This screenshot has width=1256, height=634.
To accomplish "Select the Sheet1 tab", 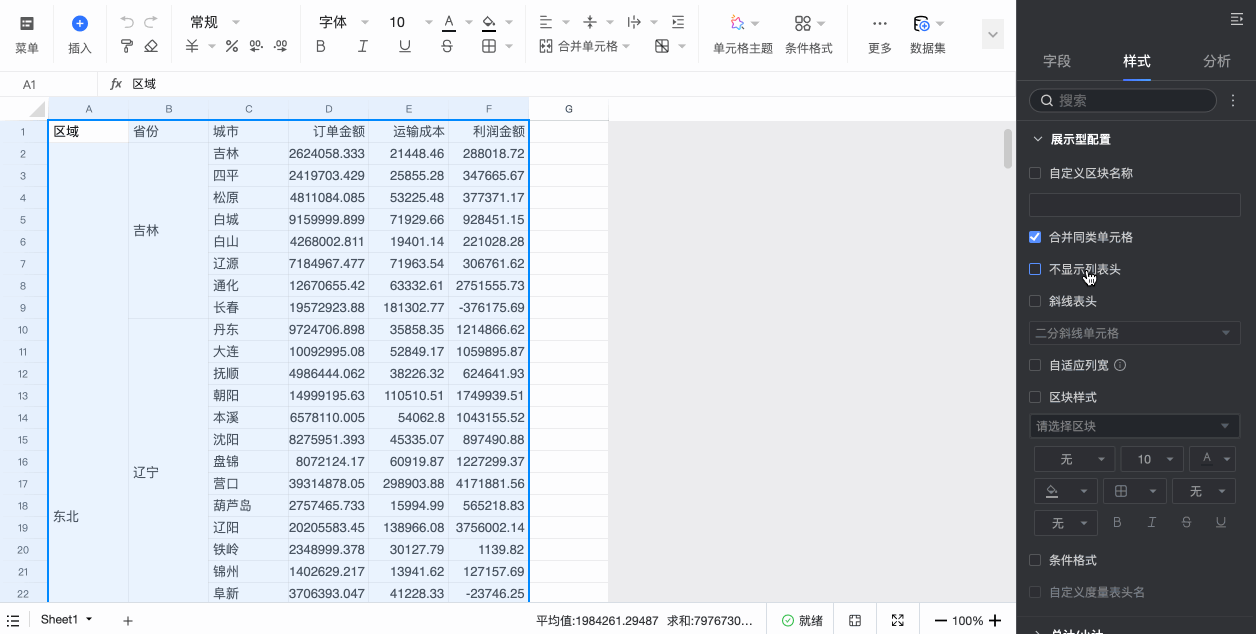I will click(x=59, y=620).
